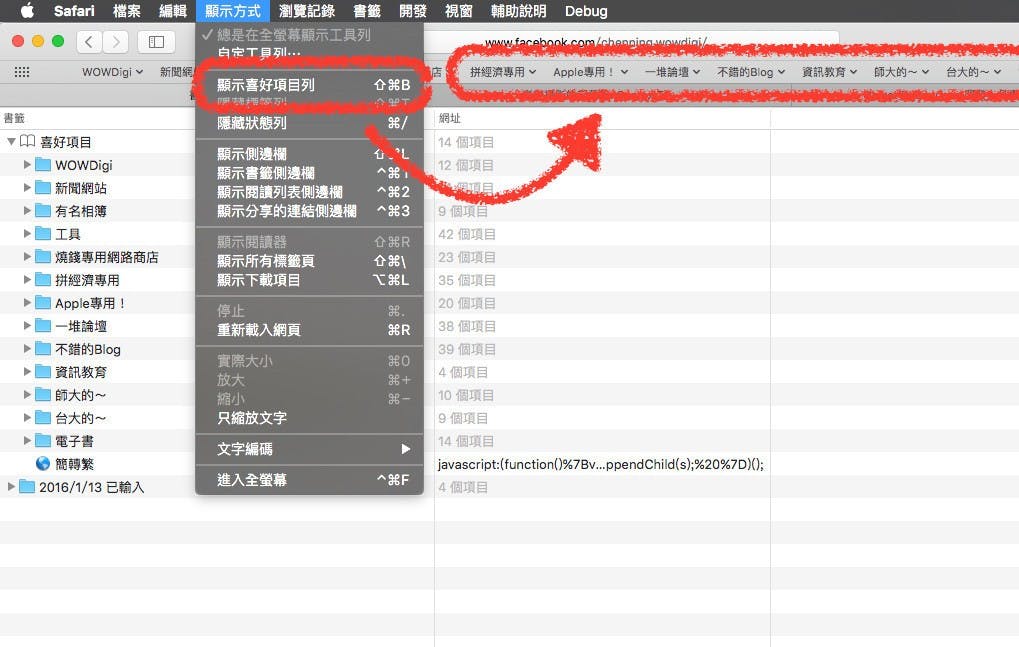The height and width of the screenshot is (647, 1019).
Task: Select the javascript bookmark URL cell
Action: (x=601, y=464)
